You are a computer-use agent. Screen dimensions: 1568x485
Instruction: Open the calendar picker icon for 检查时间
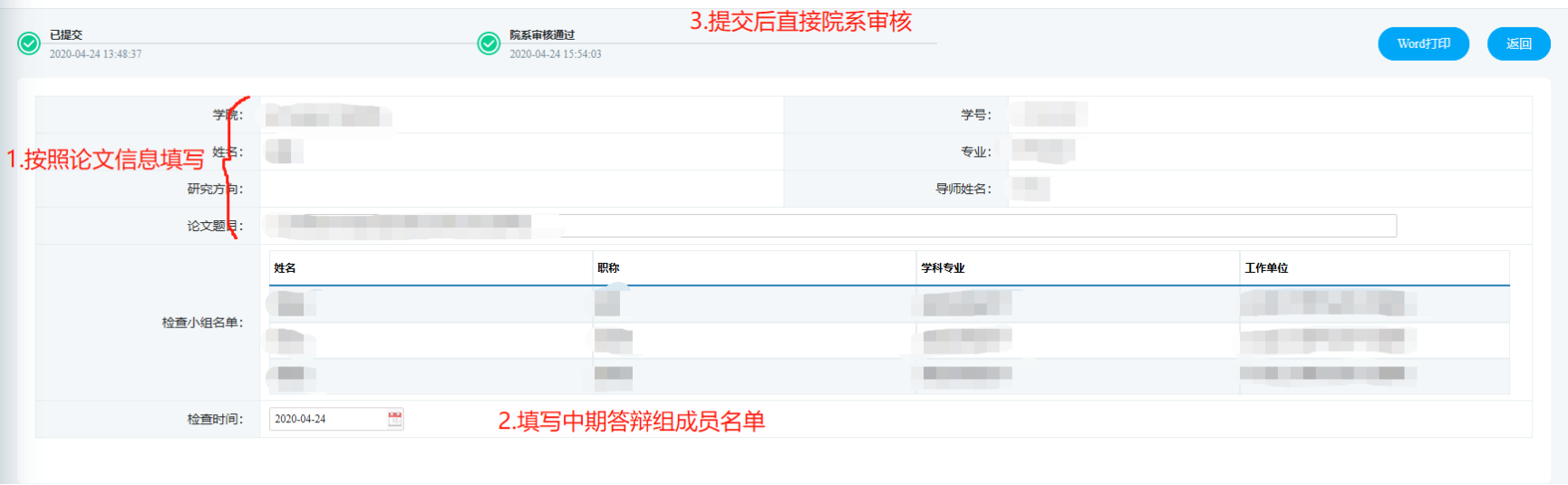pyautogui.click(x=395, y=419)
